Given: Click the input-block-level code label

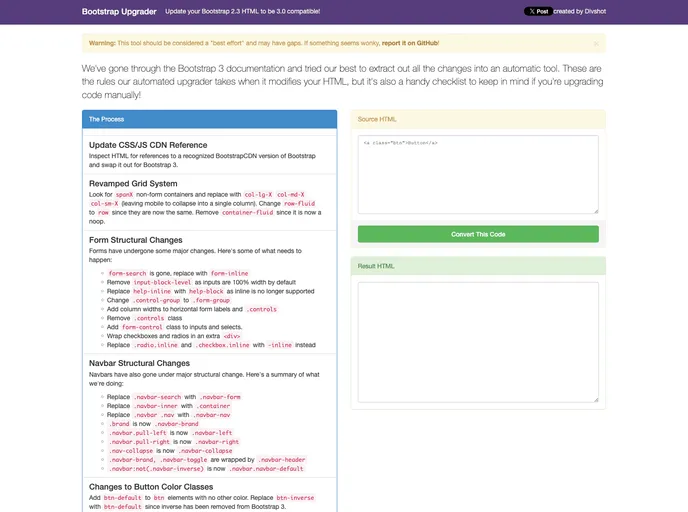Looking at the screenshot, I should 162,282.
